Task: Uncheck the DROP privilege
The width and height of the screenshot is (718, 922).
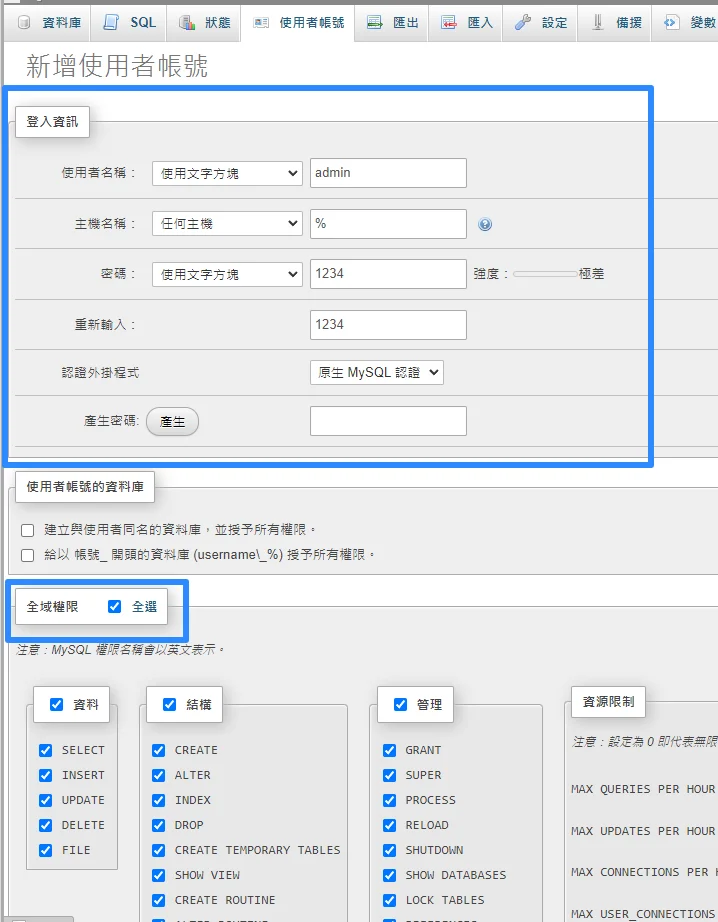Action: point(158,825)
